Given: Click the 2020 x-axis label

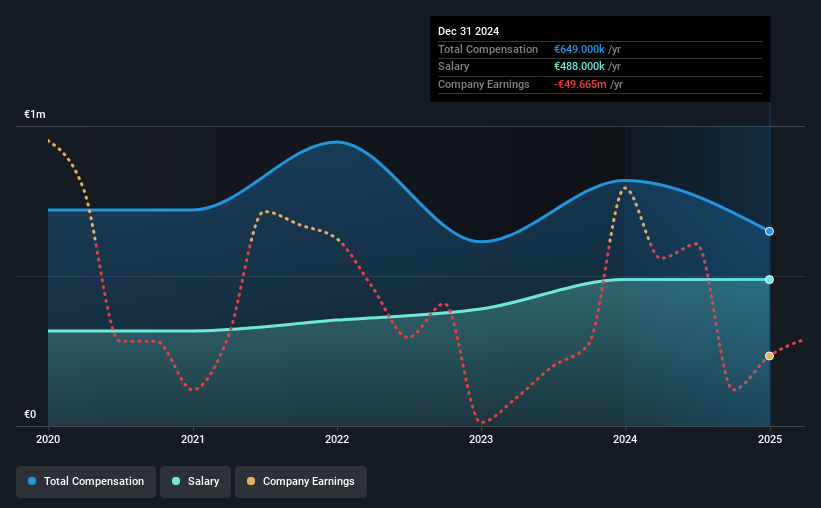Looking at the screenshot, I should 48,439.
